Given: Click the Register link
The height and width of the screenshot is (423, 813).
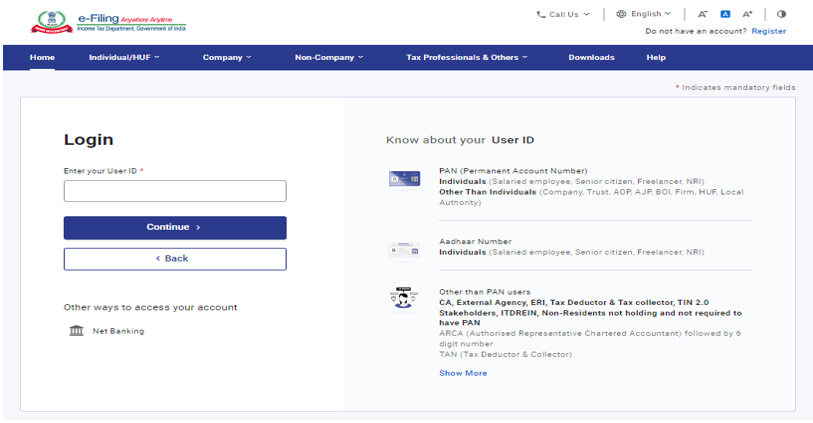Looking at the screenshot, I should click(768, 31).
